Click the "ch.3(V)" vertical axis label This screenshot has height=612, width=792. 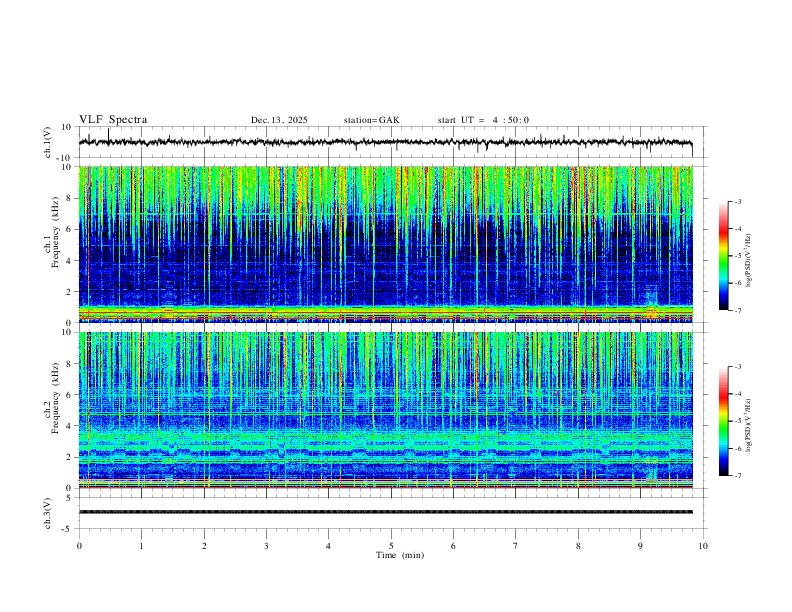coord(48,513)
